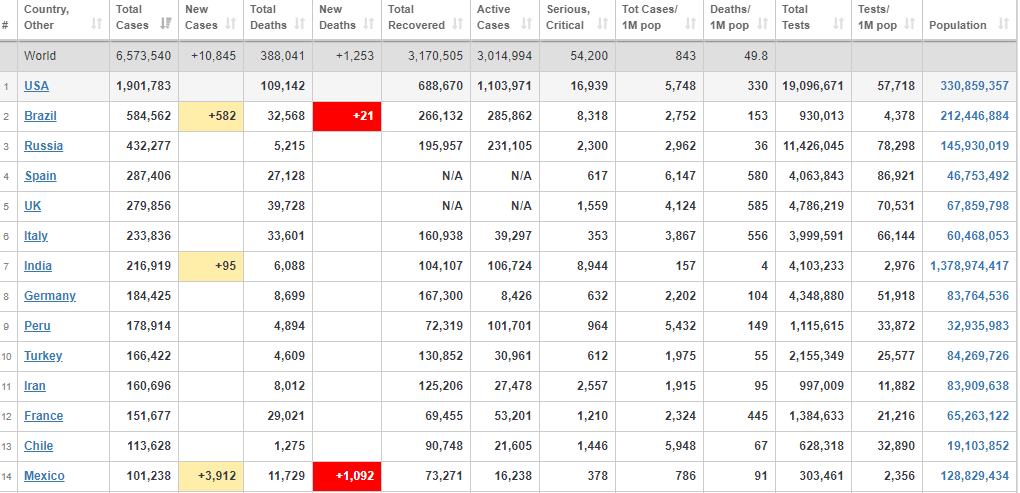Open the Iran country link
Viewport: 1020px width, 493px height.
(35, 386)
